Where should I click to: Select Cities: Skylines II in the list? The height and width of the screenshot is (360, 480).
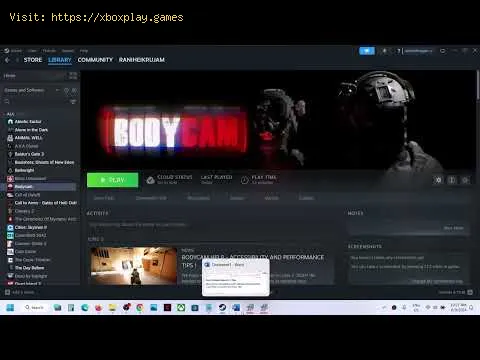(31, 227)
